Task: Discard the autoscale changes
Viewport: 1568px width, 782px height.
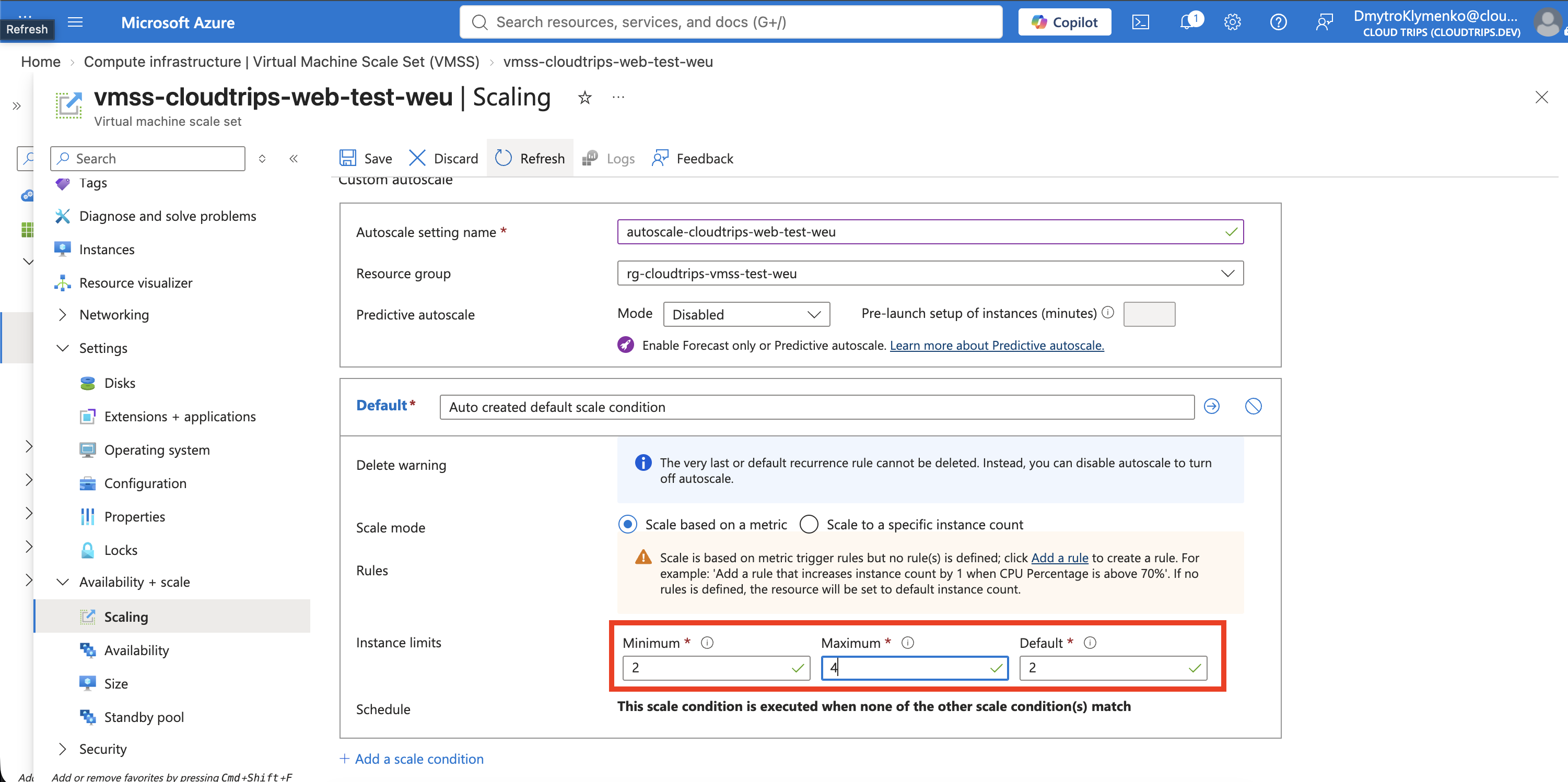Action: point(443,159)
